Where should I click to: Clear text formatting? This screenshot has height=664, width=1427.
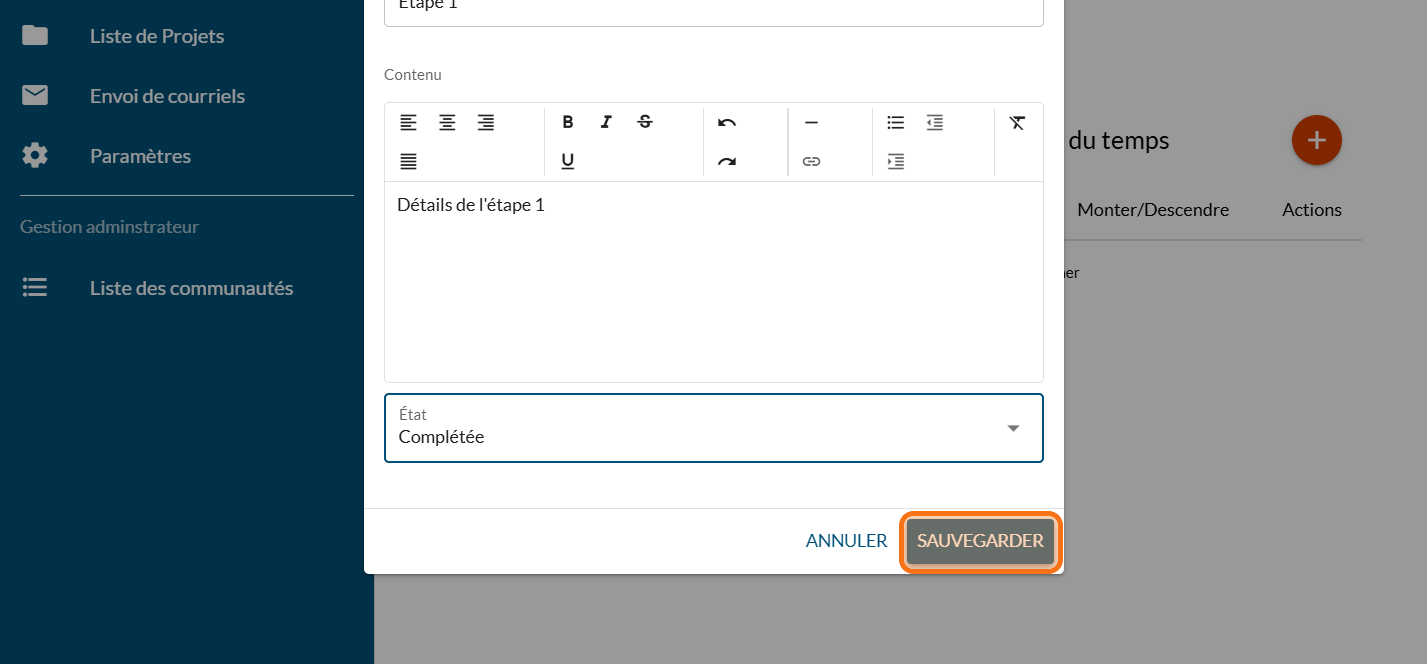pos(1017,123)
